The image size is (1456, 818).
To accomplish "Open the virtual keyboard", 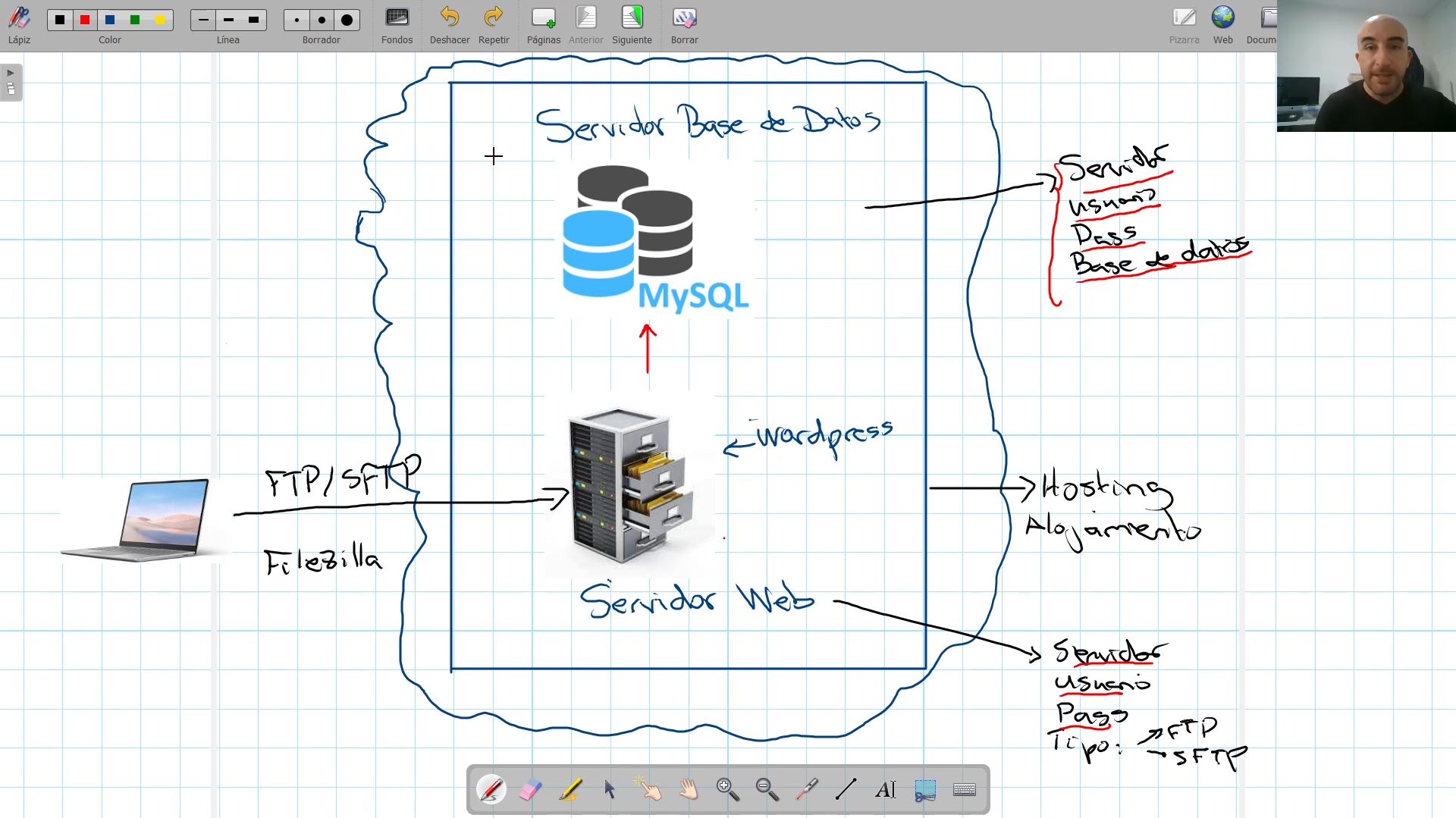I will 964,790.
